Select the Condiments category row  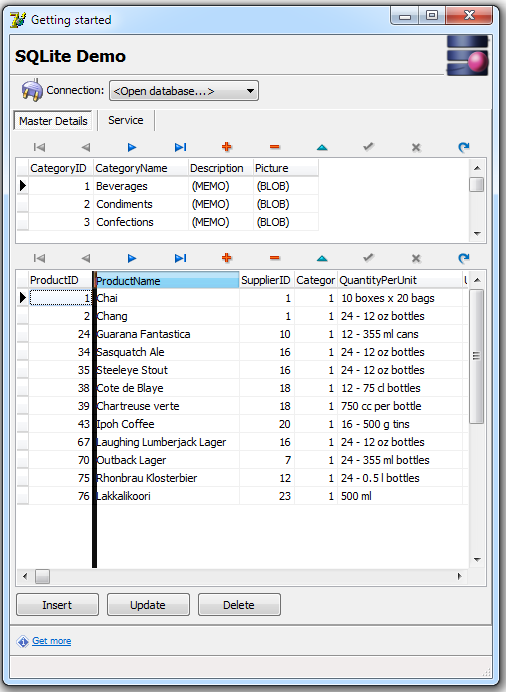[x=168, y=204]
